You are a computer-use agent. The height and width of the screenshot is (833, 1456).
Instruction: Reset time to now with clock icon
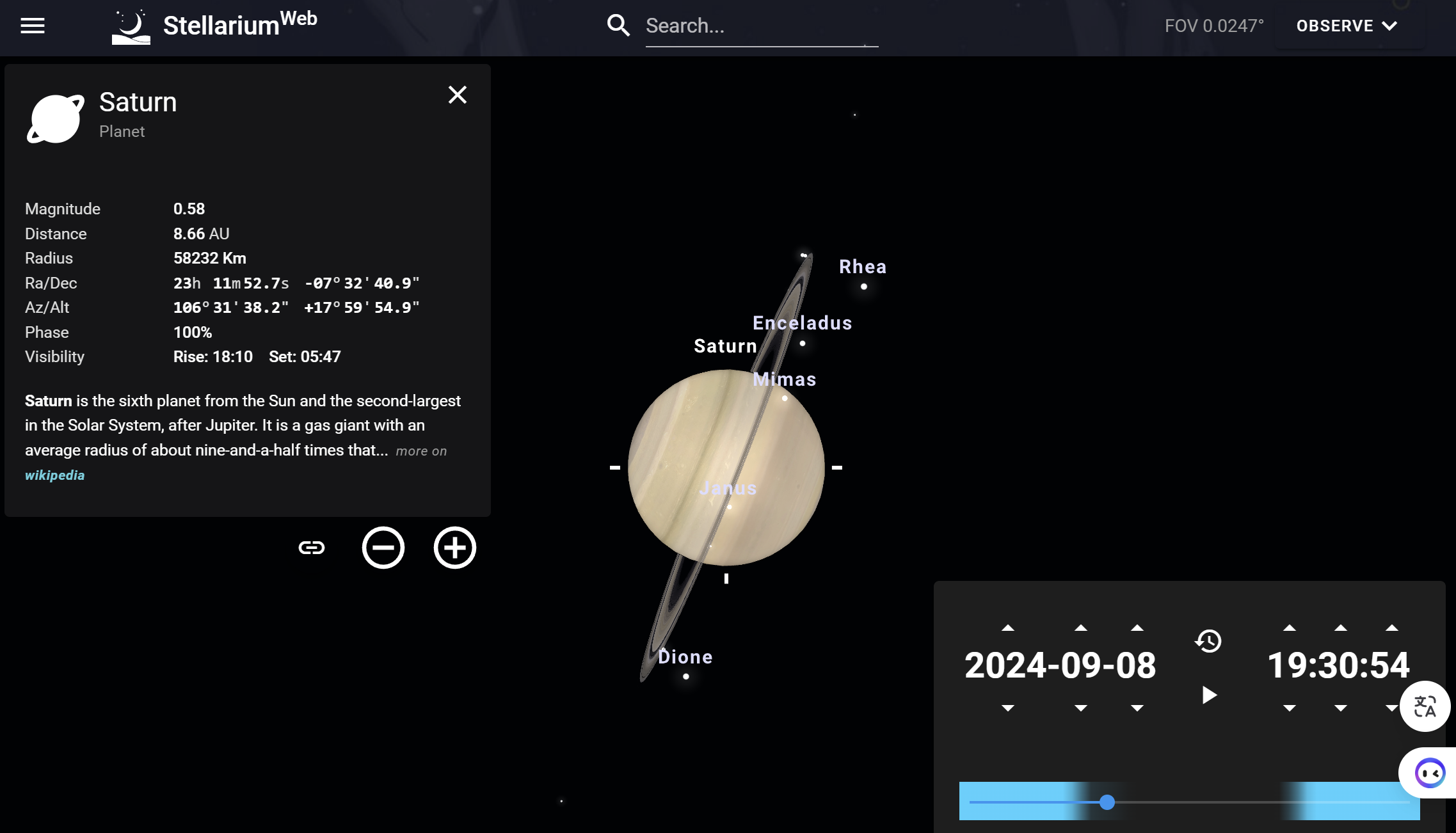click(x=1208, y=641)
